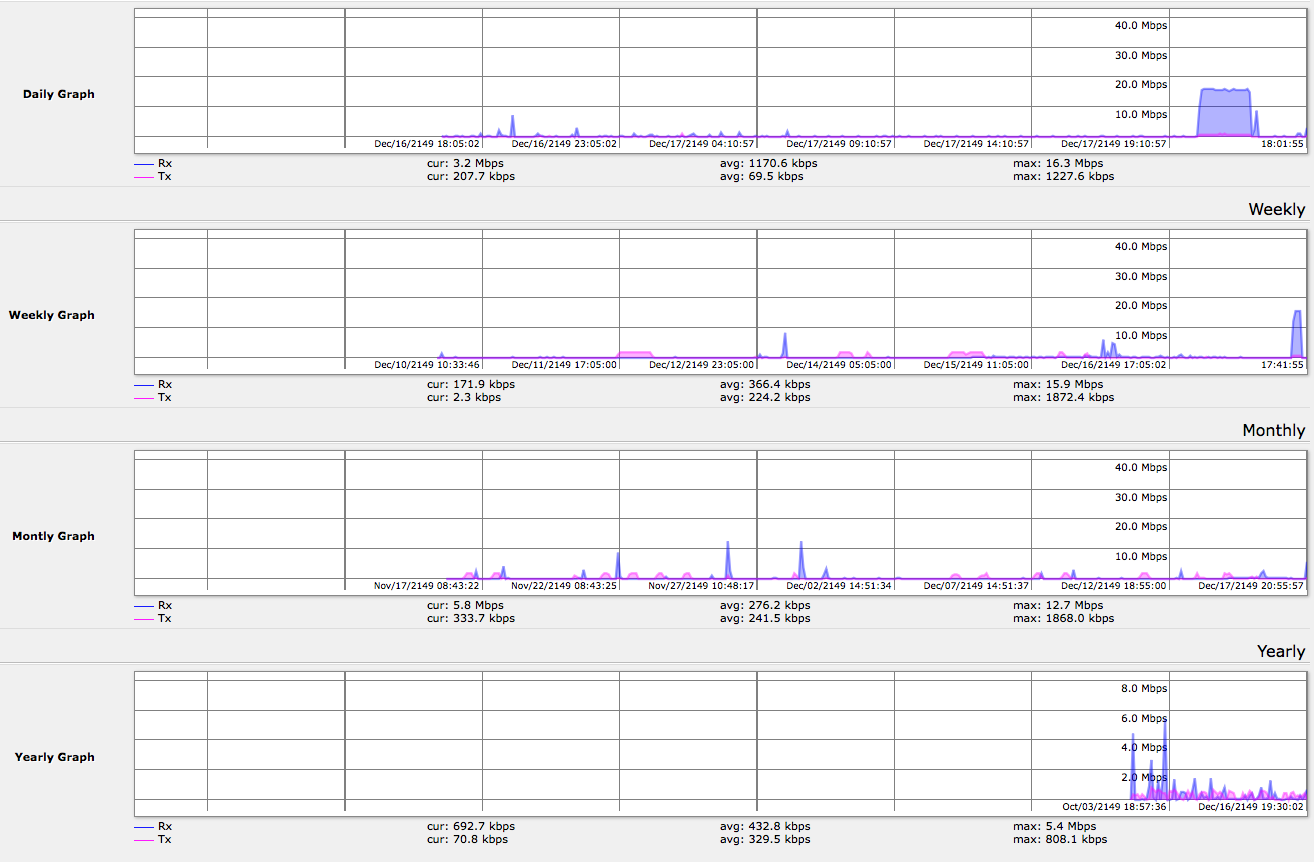Screen dimensions: 1314x862
Task: Select the Rx legend line for Yearly Graph
Action: (x=143, y=826)
